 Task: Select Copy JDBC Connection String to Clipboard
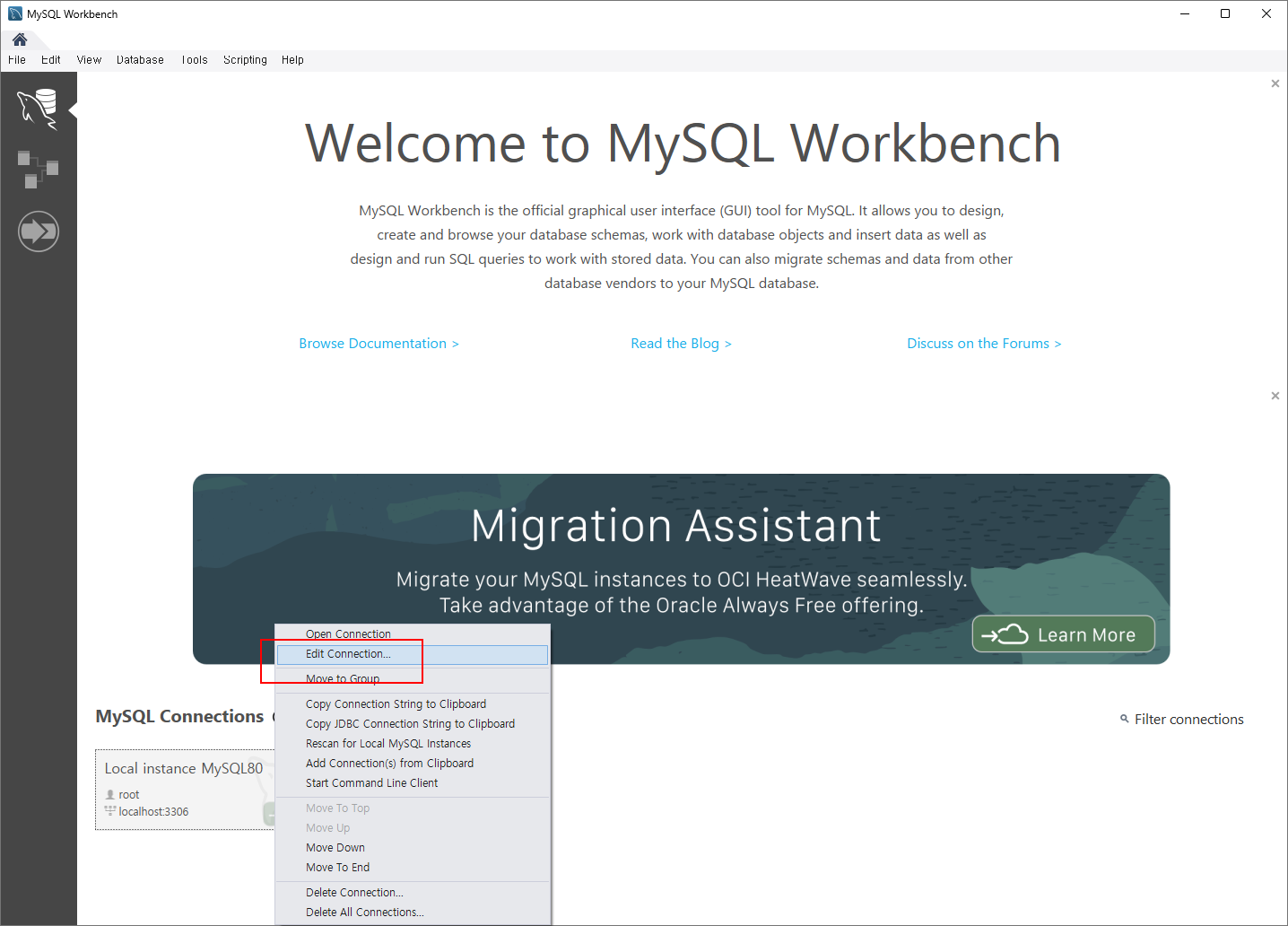click(413, 724)
